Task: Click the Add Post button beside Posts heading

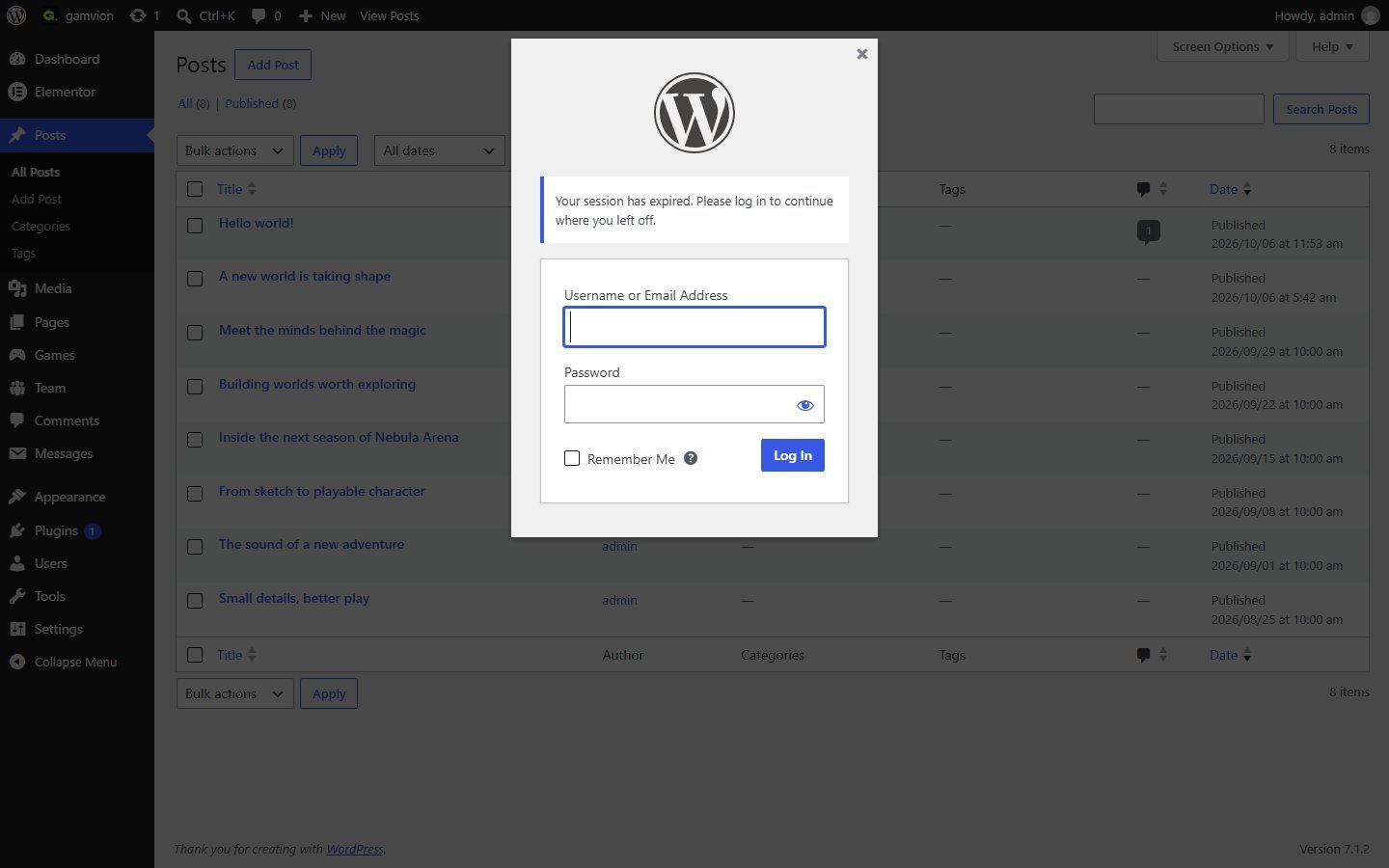Action: tap(273, 65)
